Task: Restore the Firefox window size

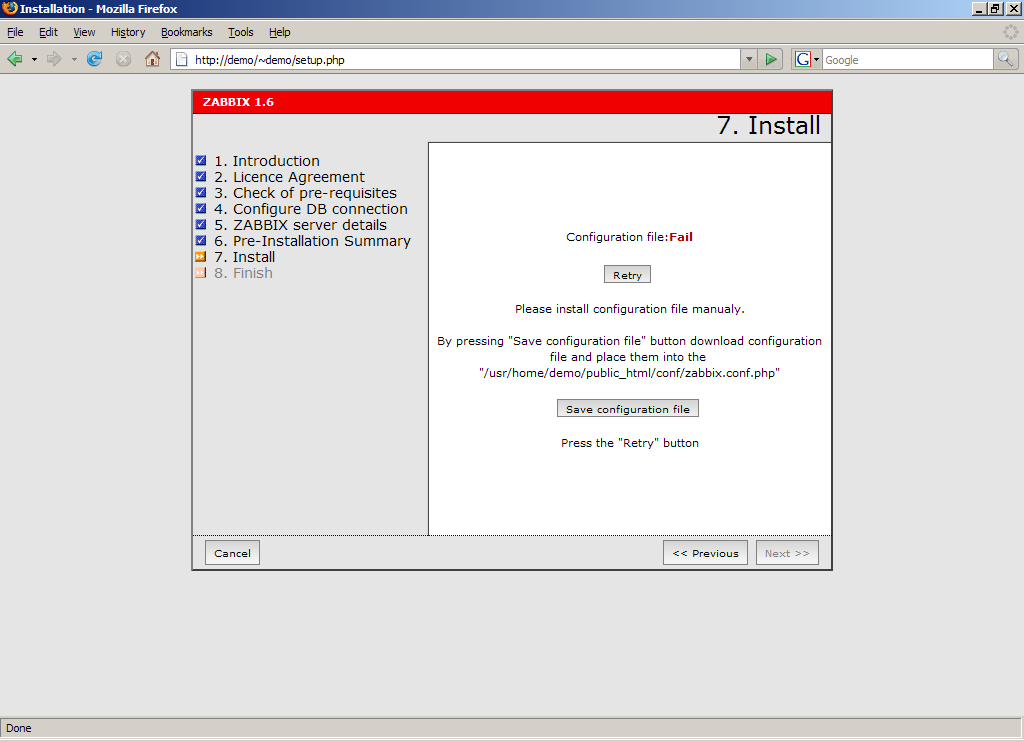Action: point(995,8)
